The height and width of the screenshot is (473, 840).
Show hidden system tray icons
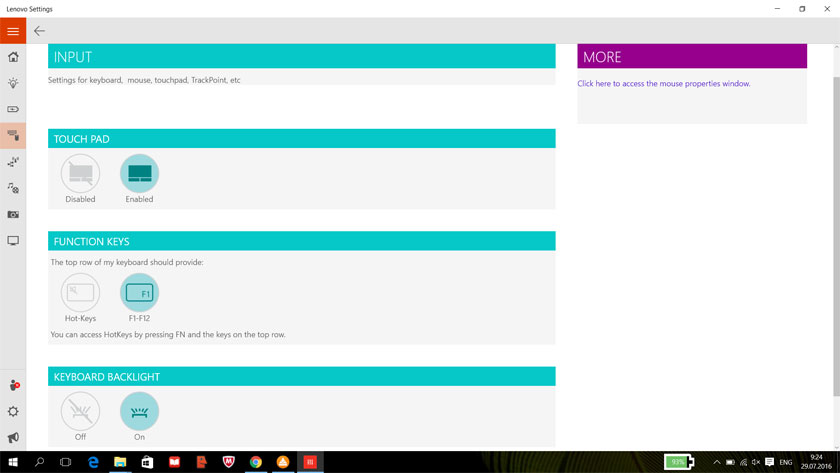tap(717, 462)
